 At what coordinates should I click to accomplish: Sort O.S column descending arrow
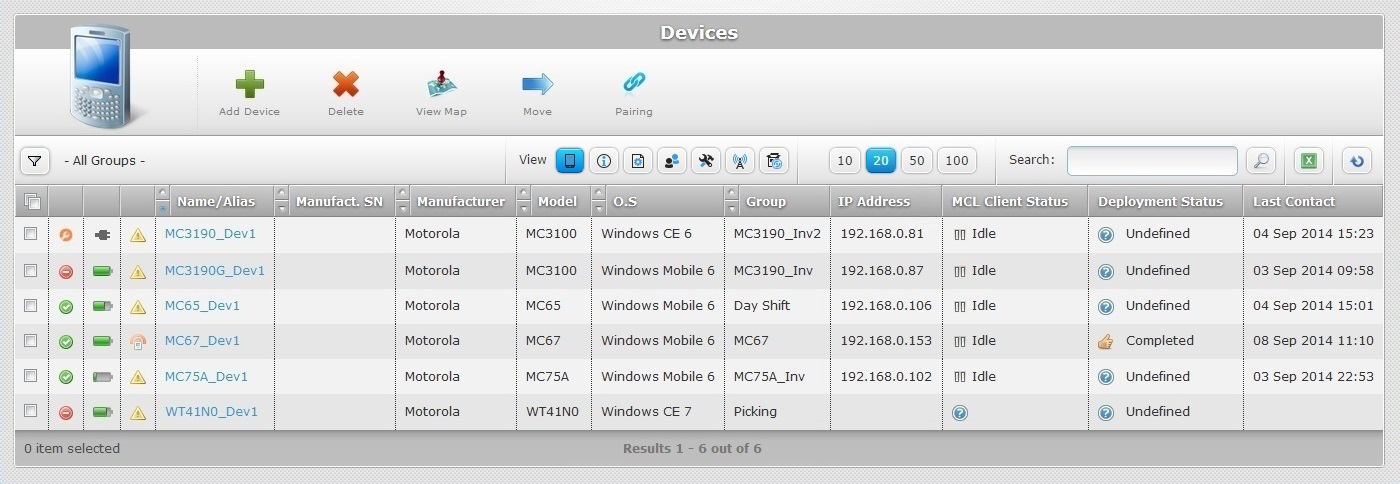(598, 208)
